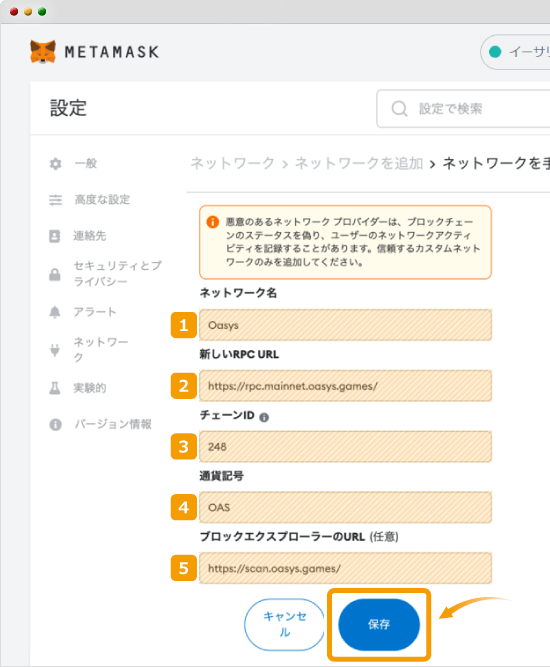Open セキュリティとプライバシー settings
Image resolution: width=550 pixels, height=667 pixels.
tap(117, 274)
